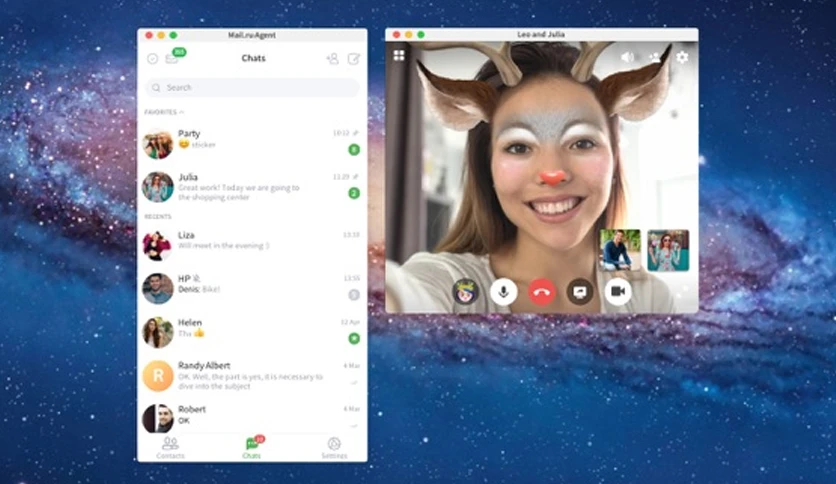Screen dimensions: 836x484
Task: Open the Party group chat
Action: click(x=252, y=143)
